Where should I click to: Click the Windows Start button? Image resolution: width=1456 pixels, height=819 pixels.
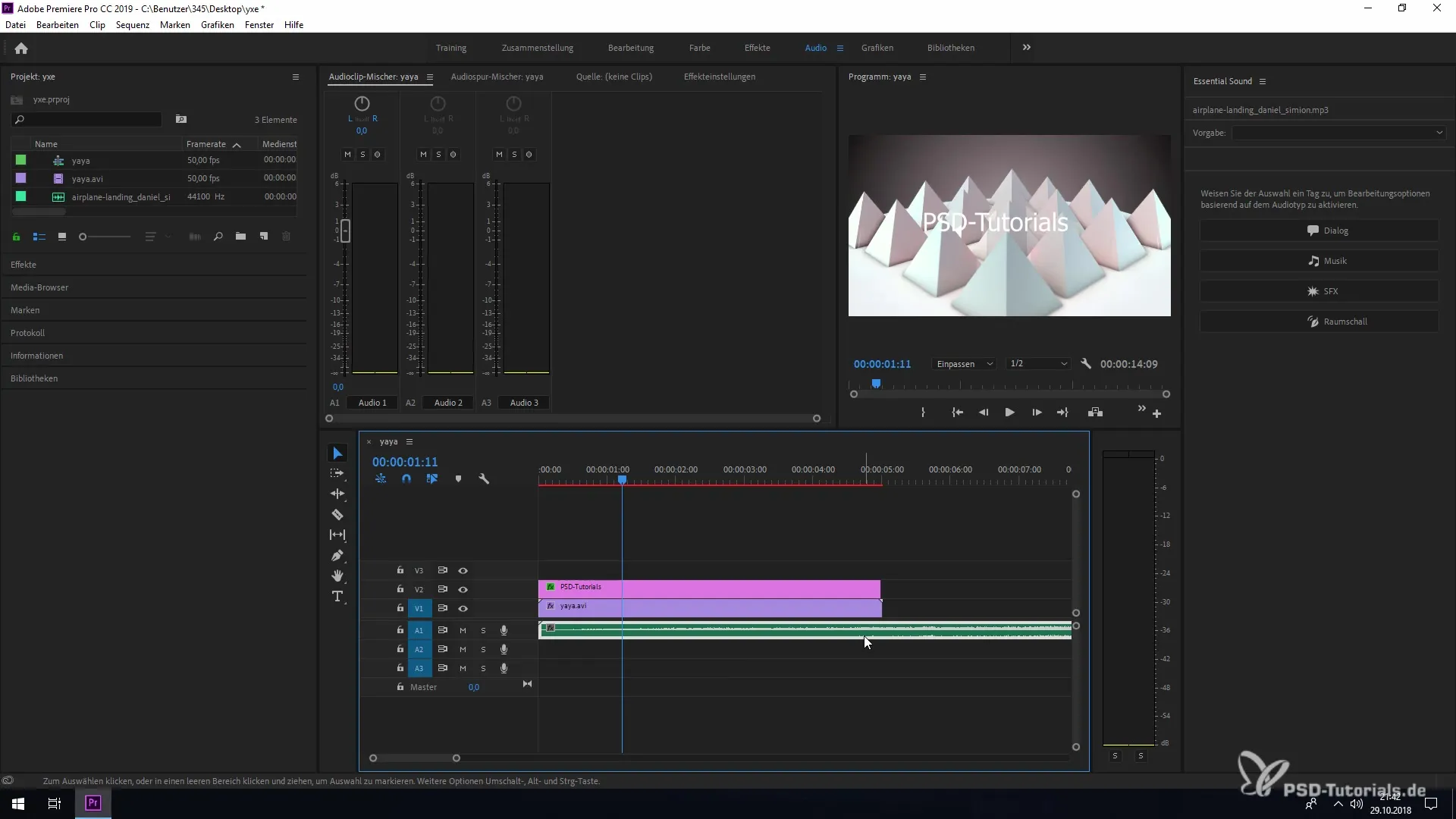click(x=18, y=804)
